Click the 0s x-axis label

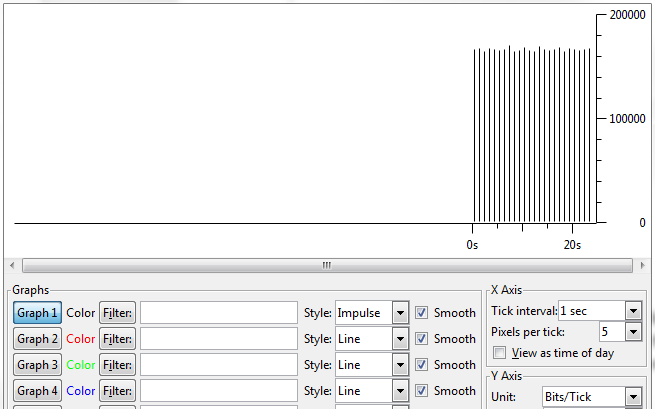pyautogui.click(x=472, y=245)
